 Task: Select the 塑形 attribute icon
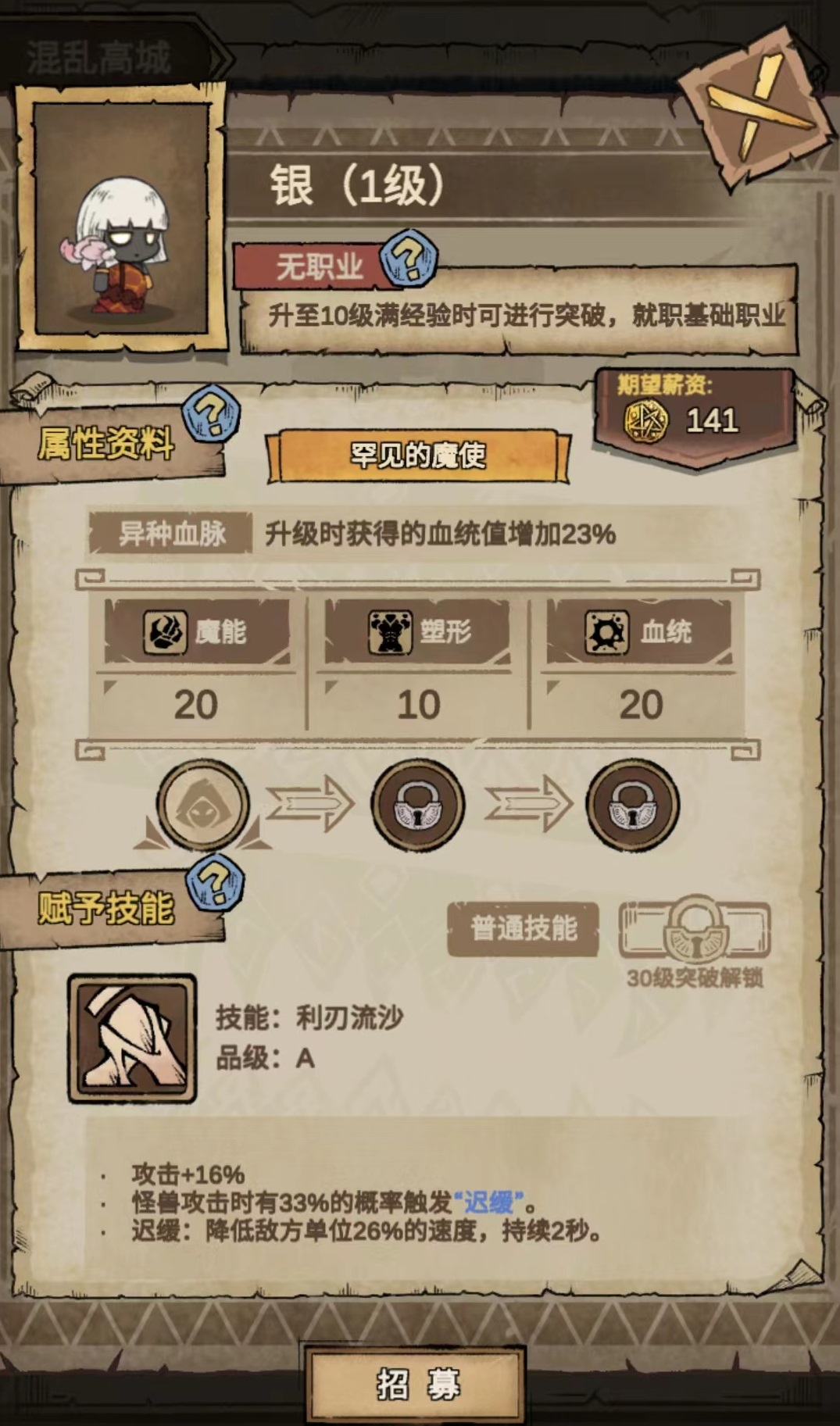[x=390, y=632]
